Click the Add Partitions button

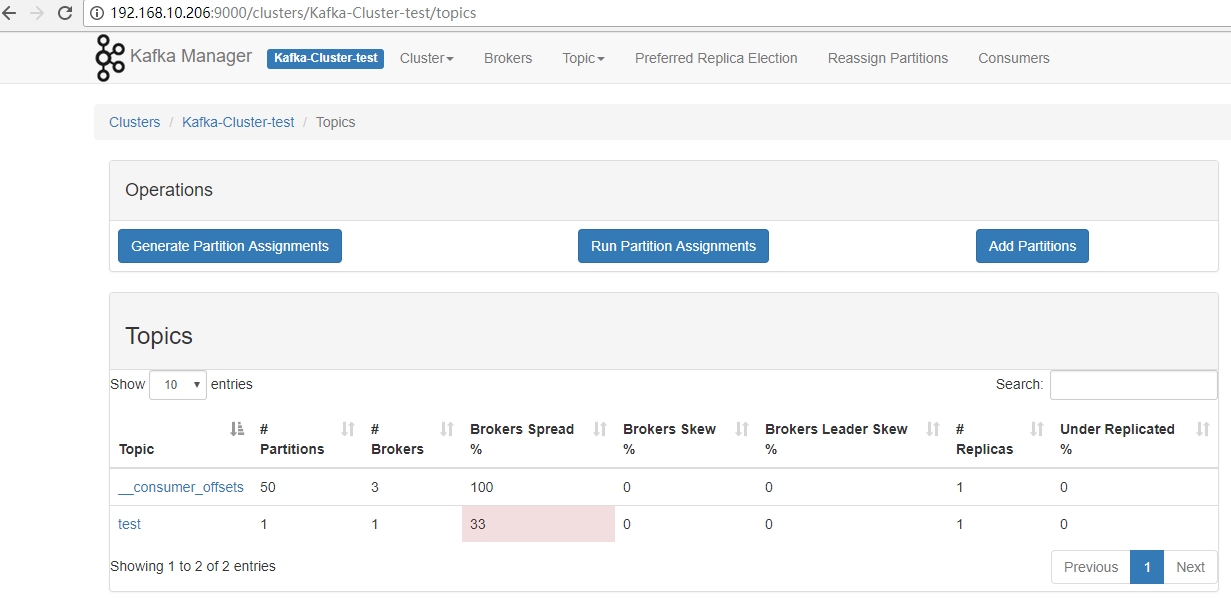point(1032,246)
